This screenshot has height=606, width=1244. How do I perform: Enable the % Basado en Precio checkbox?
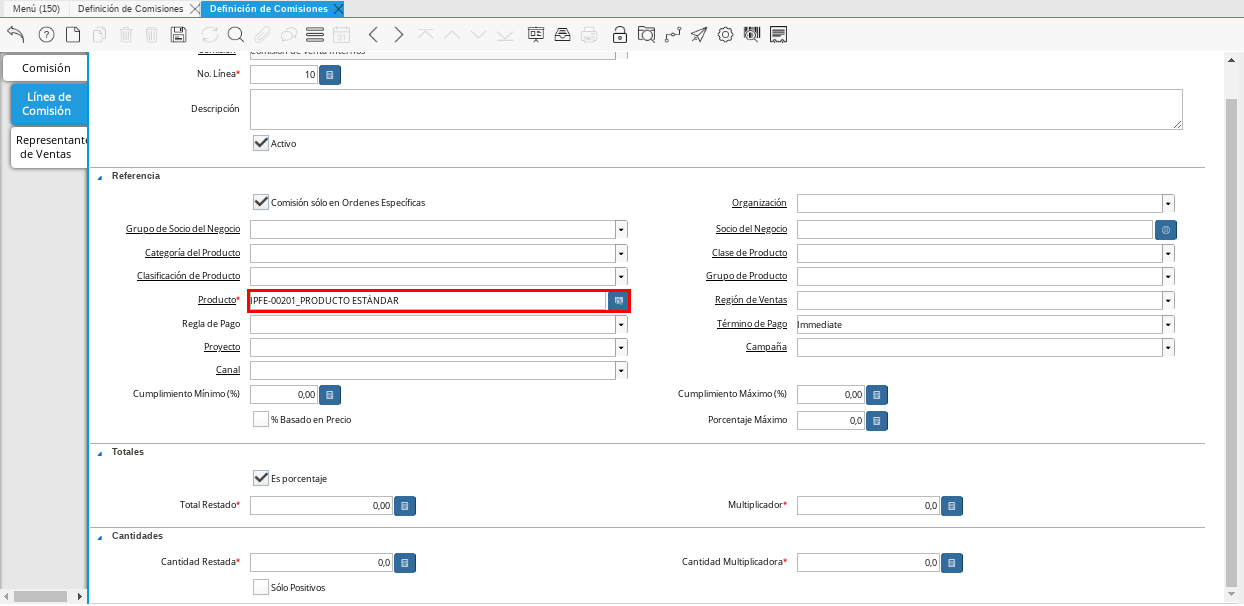261,420
